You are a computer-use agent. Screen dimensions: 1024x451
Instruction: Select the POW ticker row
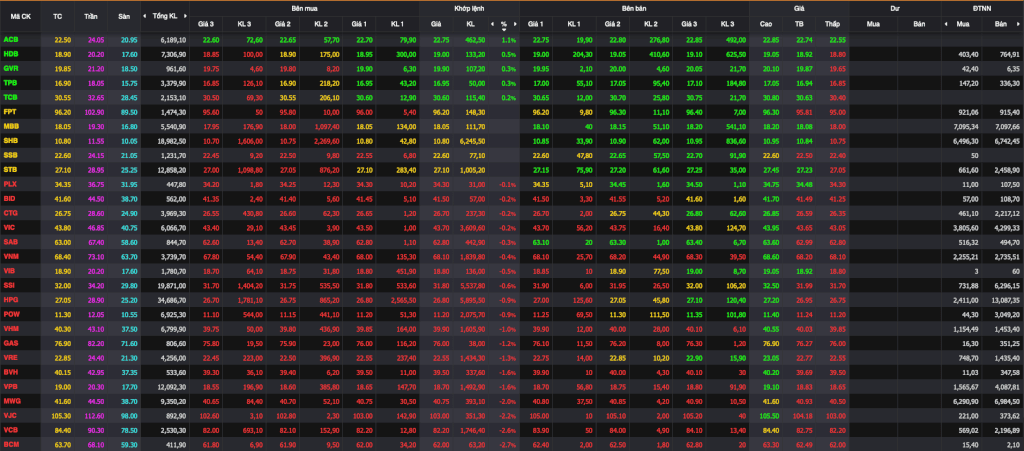(x=512, y=314)
